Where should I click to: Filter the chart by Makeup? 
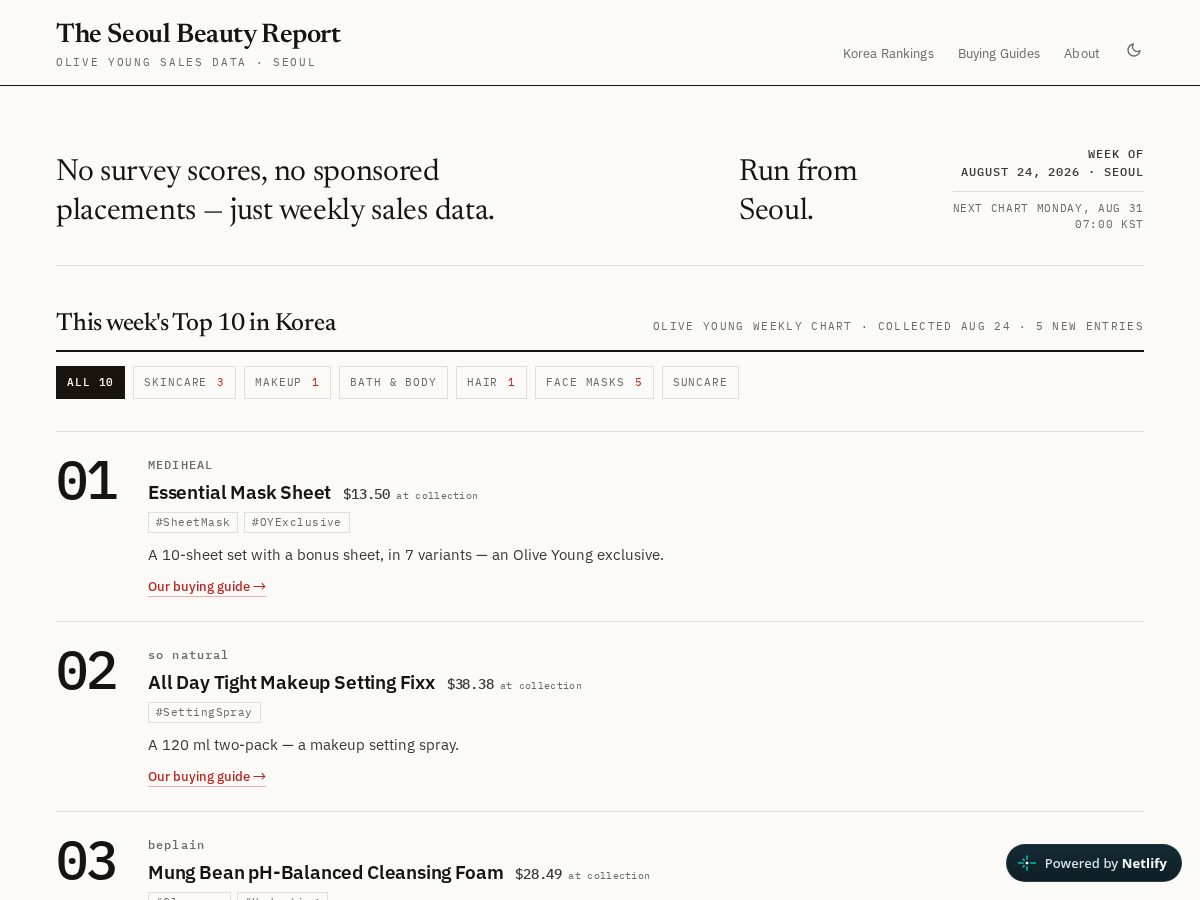(287, 382)
